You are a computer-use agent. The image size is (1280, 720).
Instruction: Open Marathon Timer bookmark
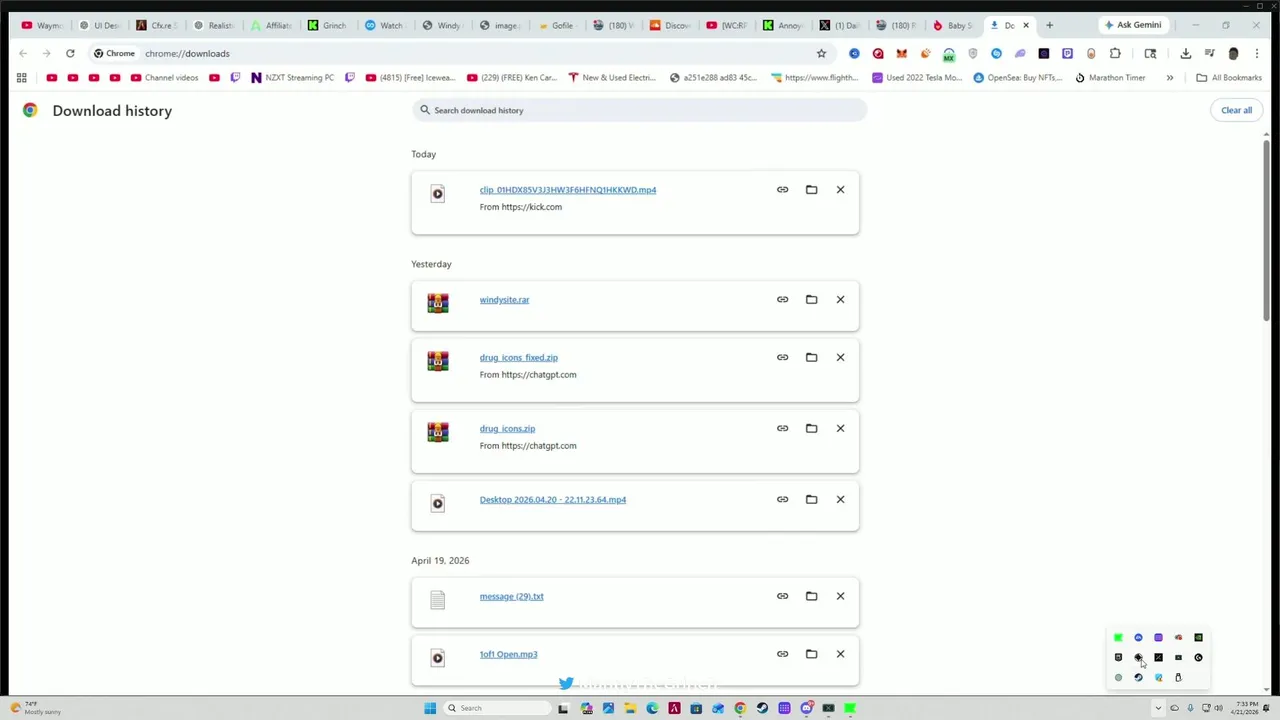(x=1110, y=77)
